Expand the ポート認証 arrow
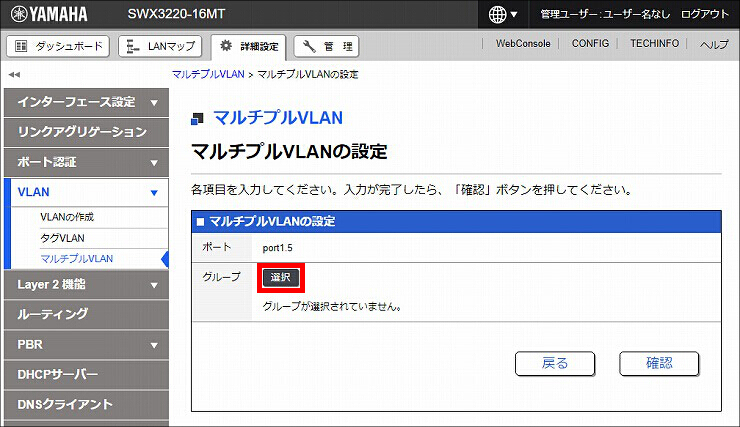This screenshot has width=740, height=427. point(154,163)
